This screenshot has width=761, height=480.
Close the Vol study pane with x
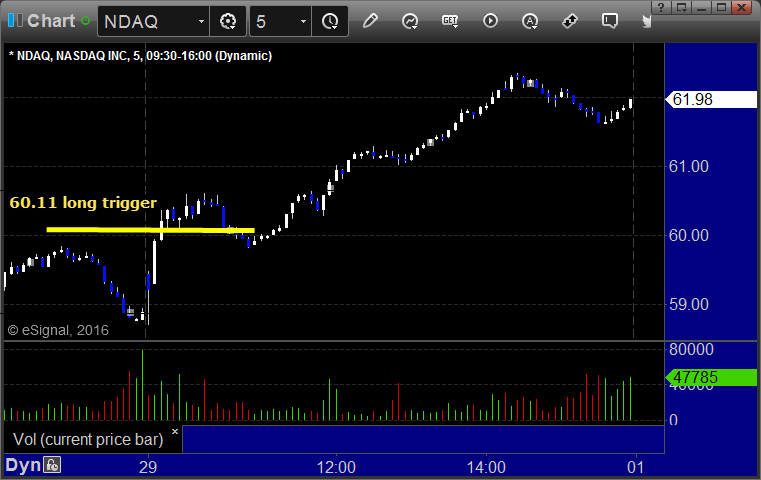point(175,431)
